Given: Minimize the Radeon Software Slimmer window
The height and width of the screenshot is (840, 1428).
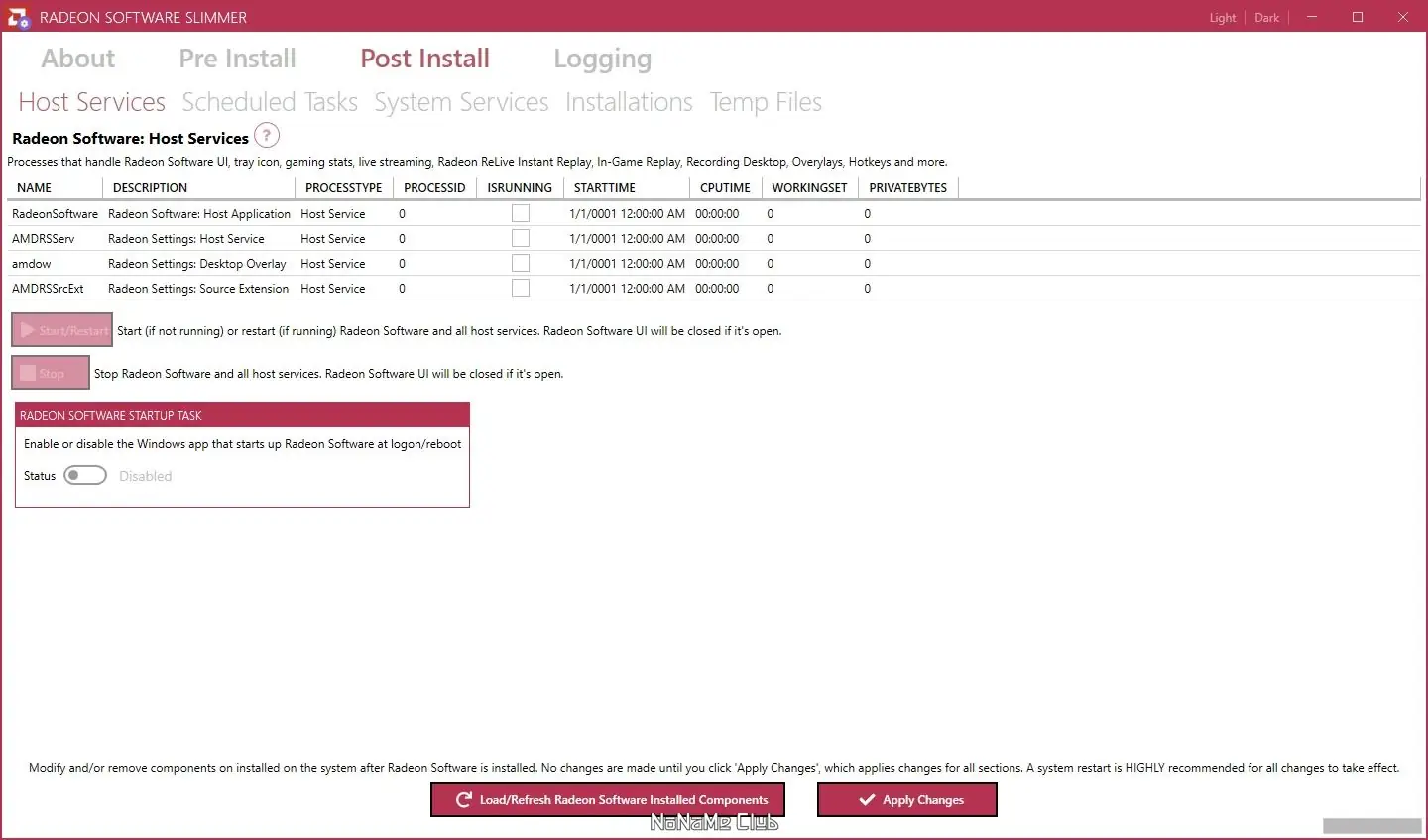Looking at the screenshot, I should pos(1312,17).
